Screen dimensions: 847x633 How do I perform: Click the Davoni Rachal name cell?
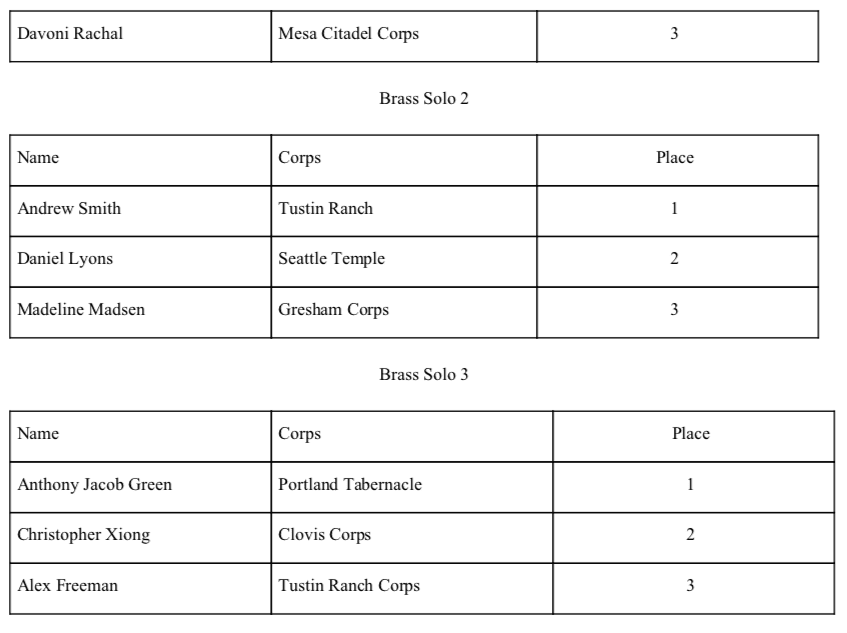click(140, 36)
